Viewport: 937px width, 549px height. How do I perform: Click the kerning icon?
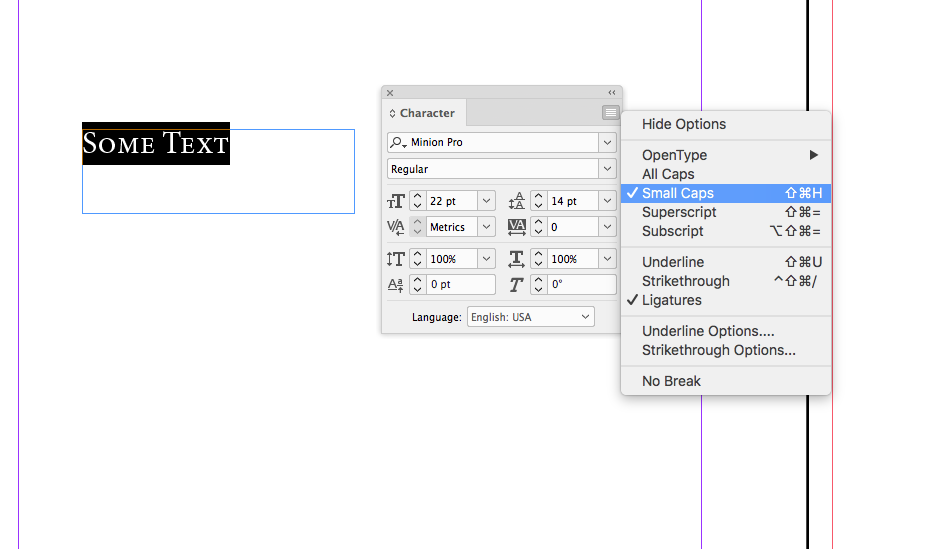click(x=396, y=228)
